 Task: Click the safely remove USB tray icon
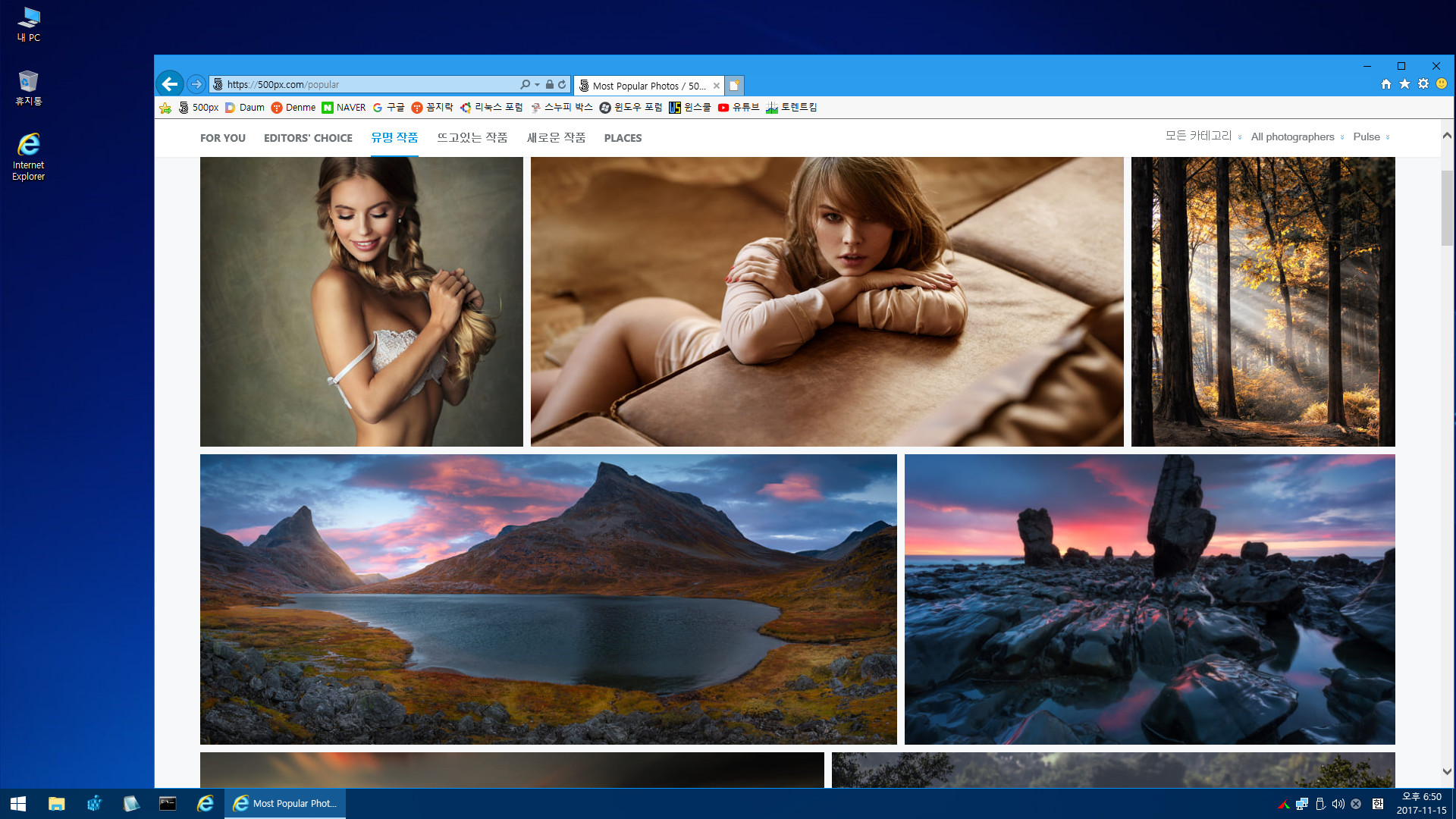1320,804
